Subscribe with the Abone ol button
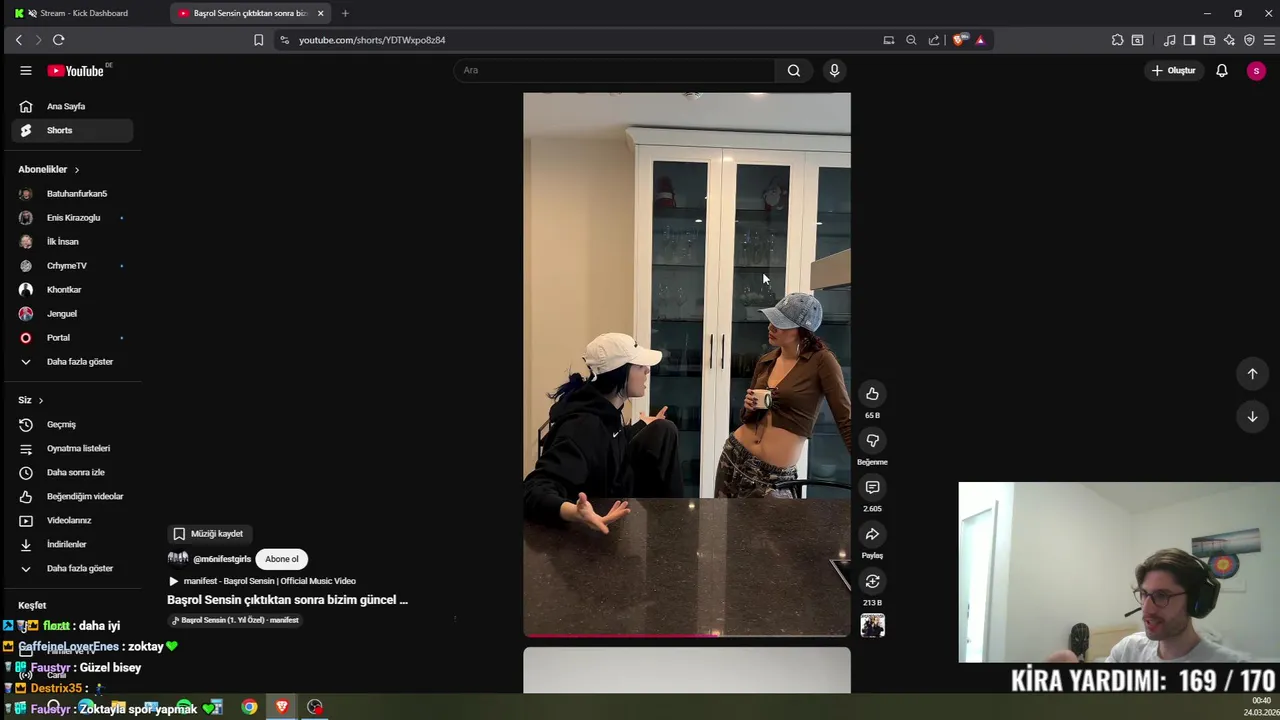This screenshot has height=720, width=1280. (x=282, y=559)
